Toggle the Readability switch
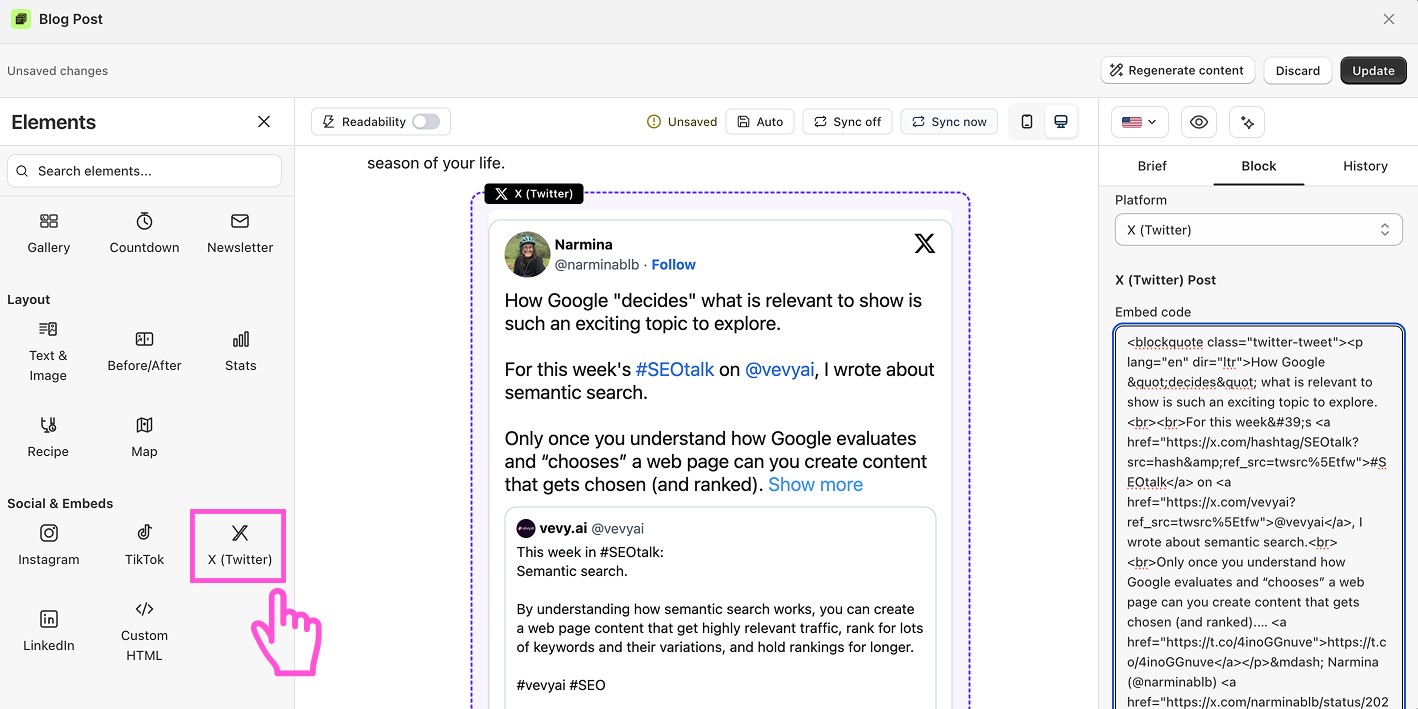 coord(426,122)
